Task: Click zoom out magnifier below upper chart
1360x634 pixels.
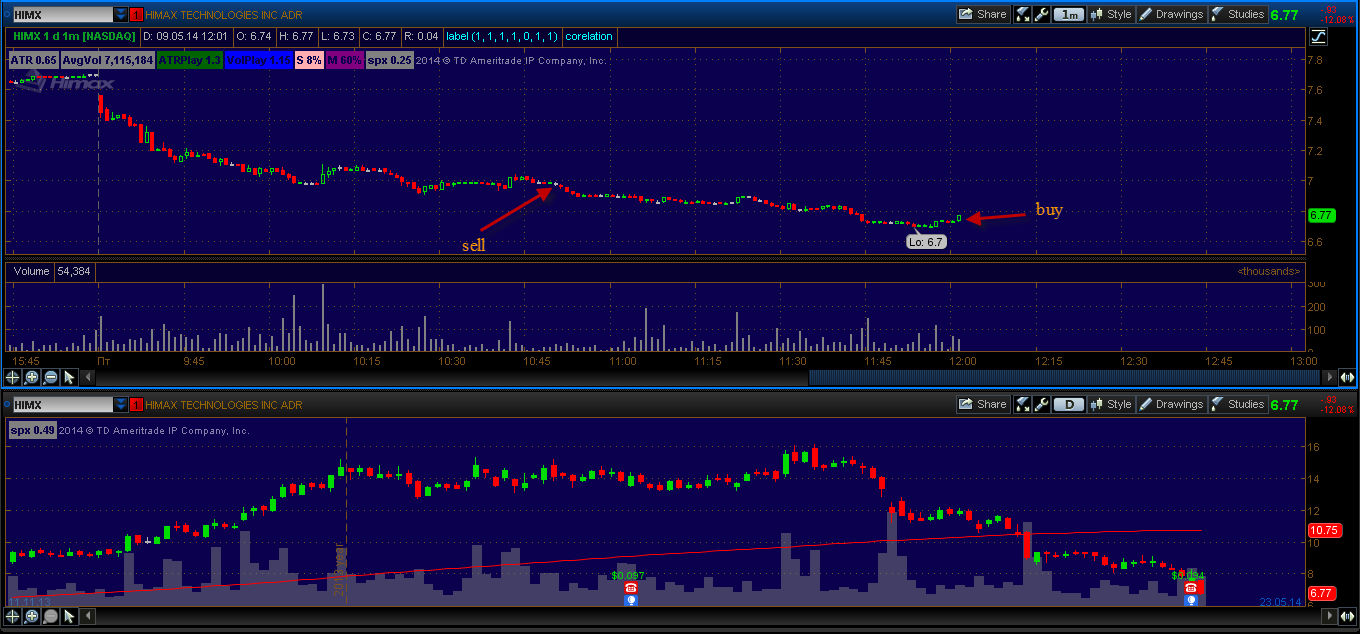Action: click(x=50, y=377)
